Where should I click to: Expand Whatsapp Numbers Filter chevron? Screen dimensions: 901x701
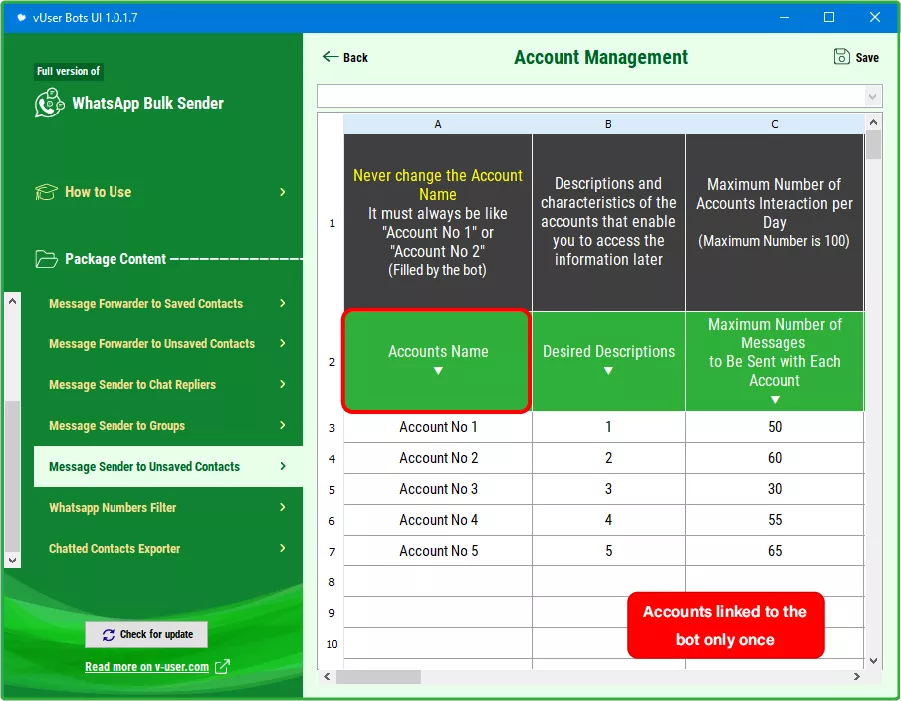282,507
